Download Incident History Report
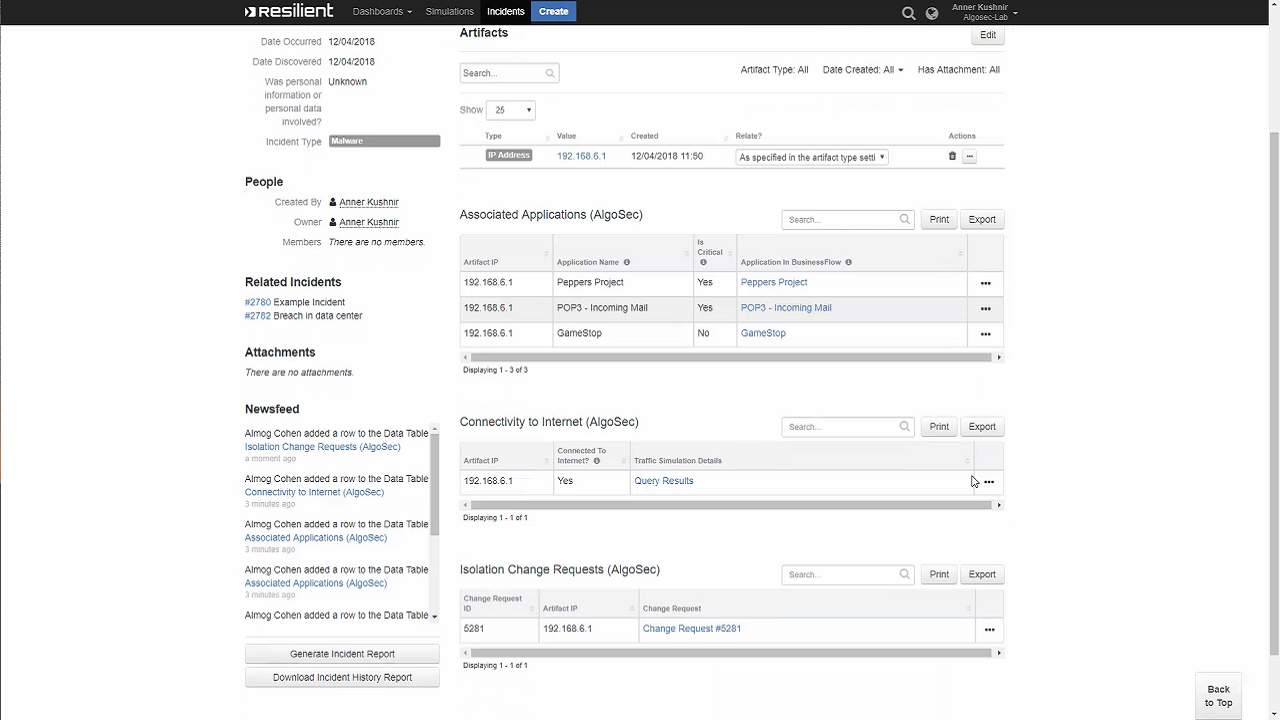The width and height of the screenshot is (1280, 720). pyautogui.click(x=342, y=678)
